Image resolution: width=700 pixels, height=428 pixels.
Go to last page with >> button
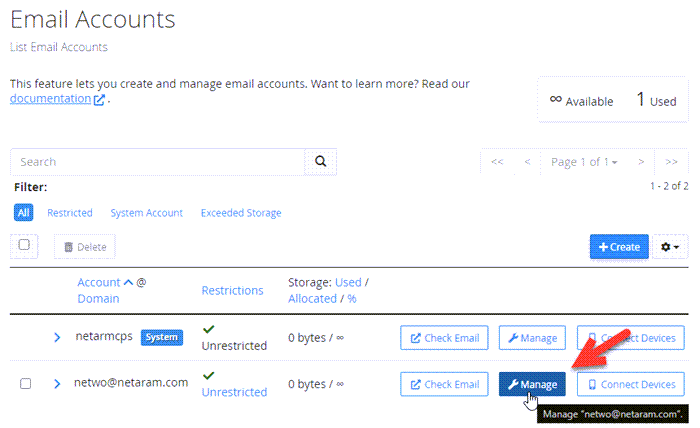point(671,162)
